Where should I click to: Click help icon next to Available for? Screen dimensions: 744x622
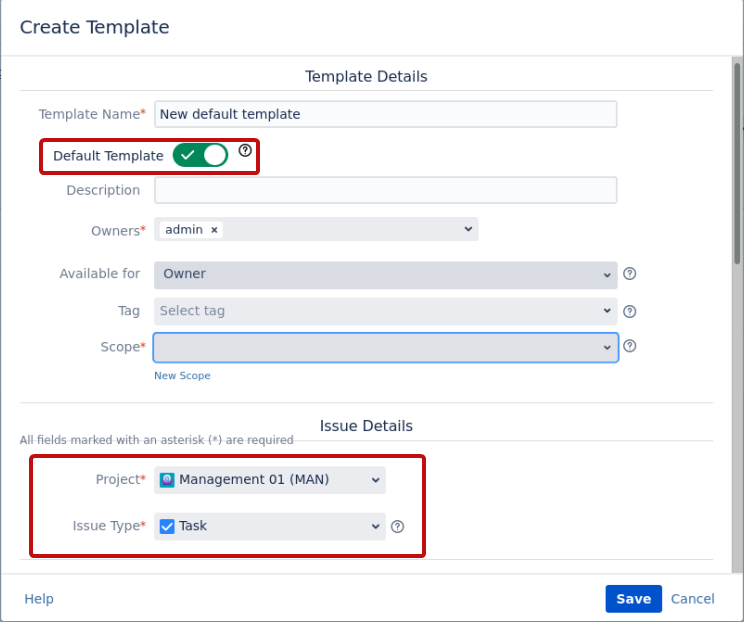630,274
